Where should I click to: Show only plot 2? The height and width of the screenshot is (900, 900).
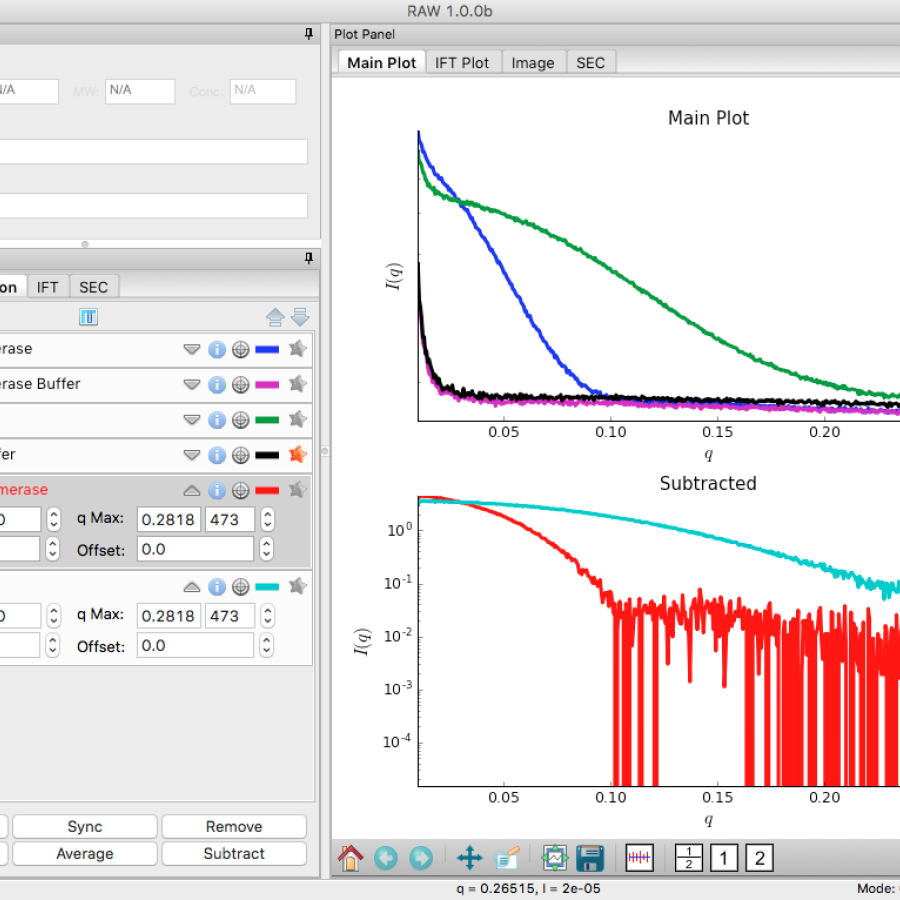[759, 859]
